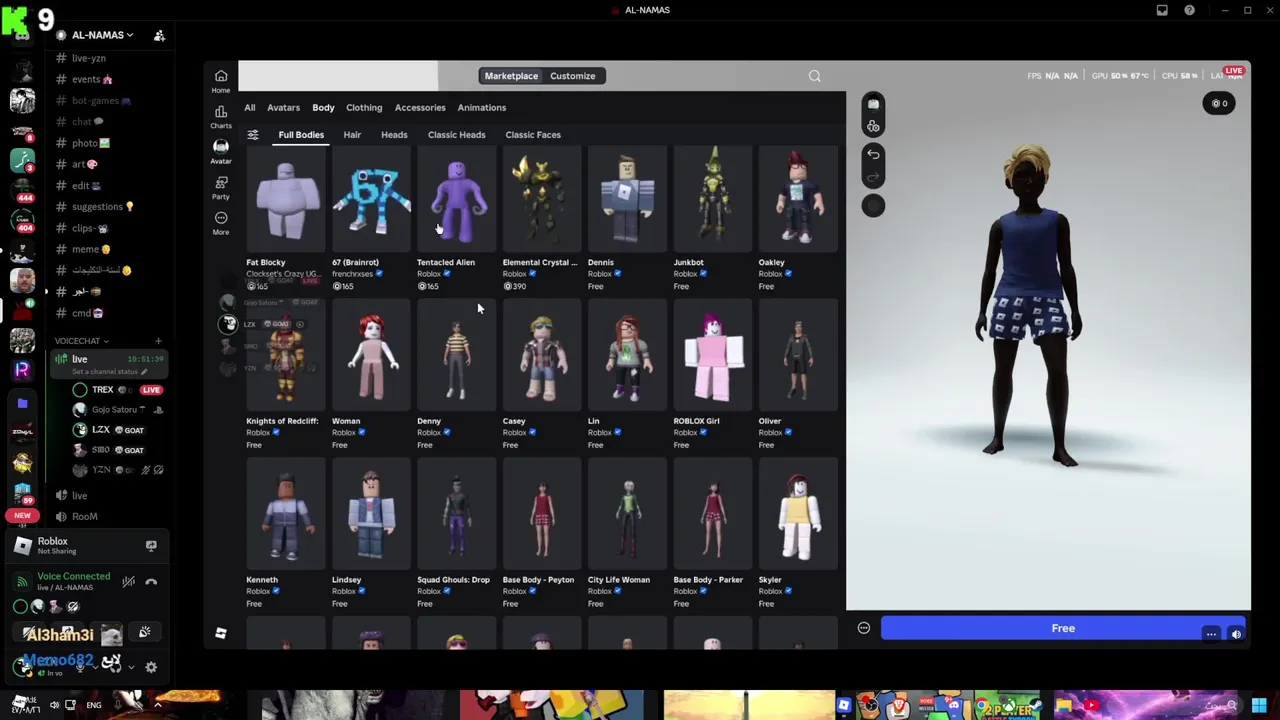The image size is (1280, 720).
Task: Click the redo arrow in avatar preview
Action: pyautogui.click(x=873, y=178)
